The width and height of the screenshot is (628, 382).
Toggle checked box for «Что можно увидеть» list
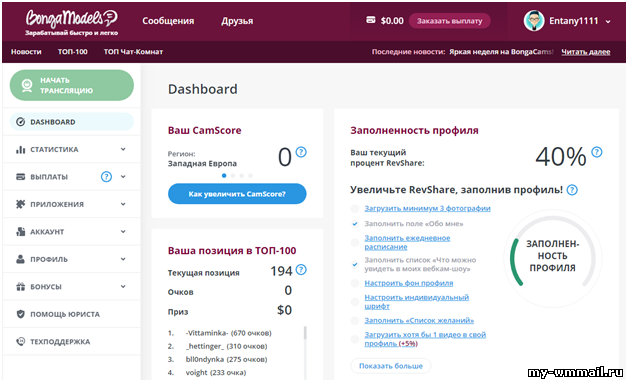click(x=355, y=264)
